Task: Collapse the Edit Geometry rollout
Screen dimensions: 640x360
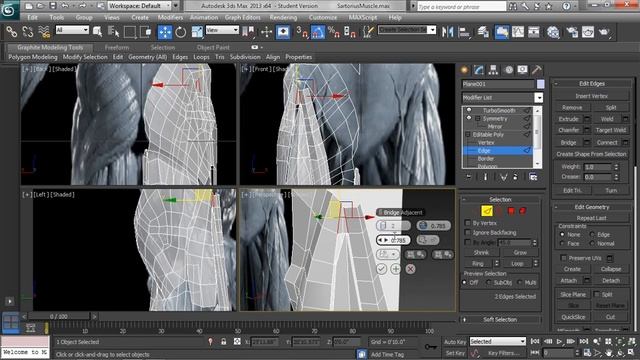Action: [591, 207]
